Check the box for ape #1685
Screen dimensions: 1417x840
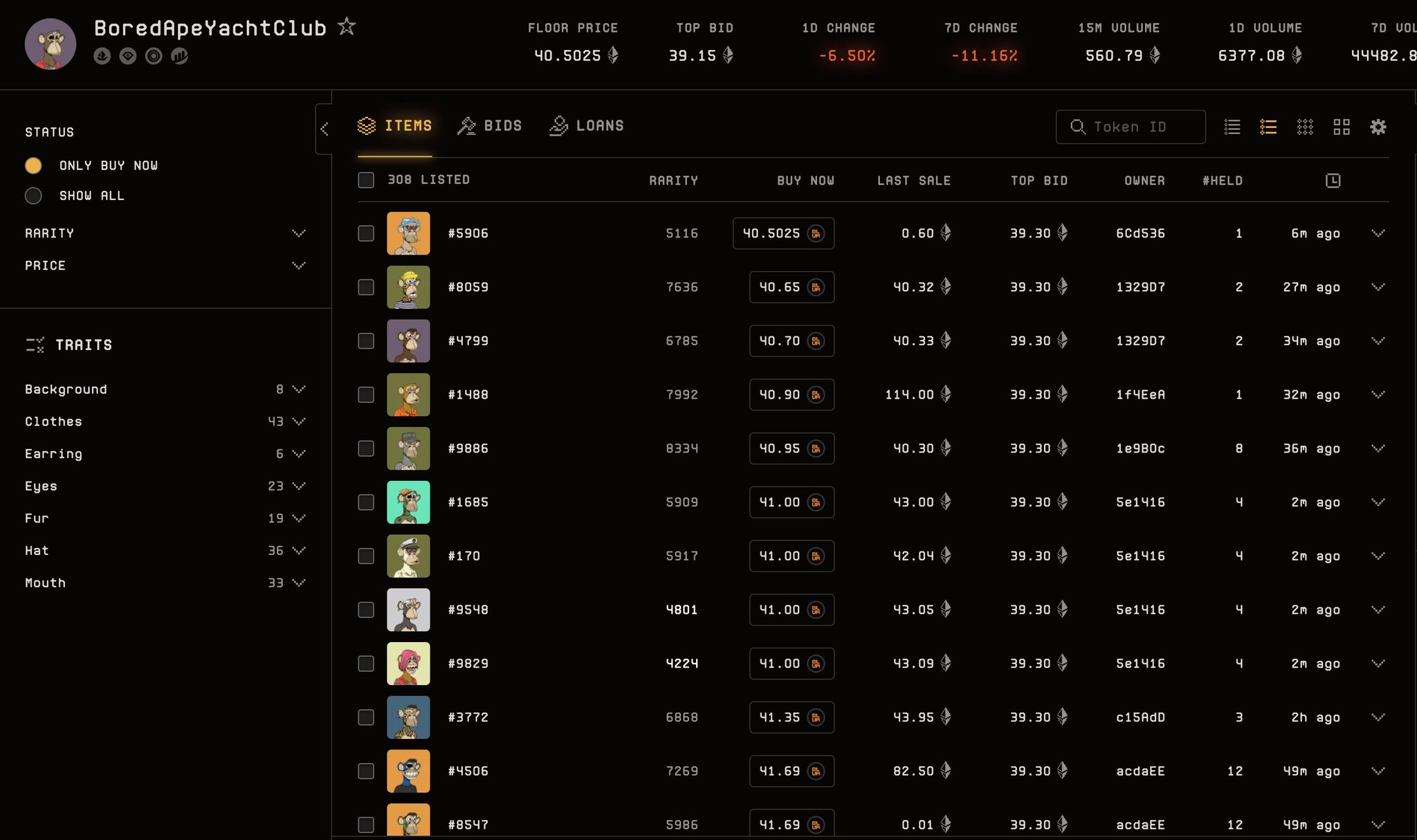[366, 502]
